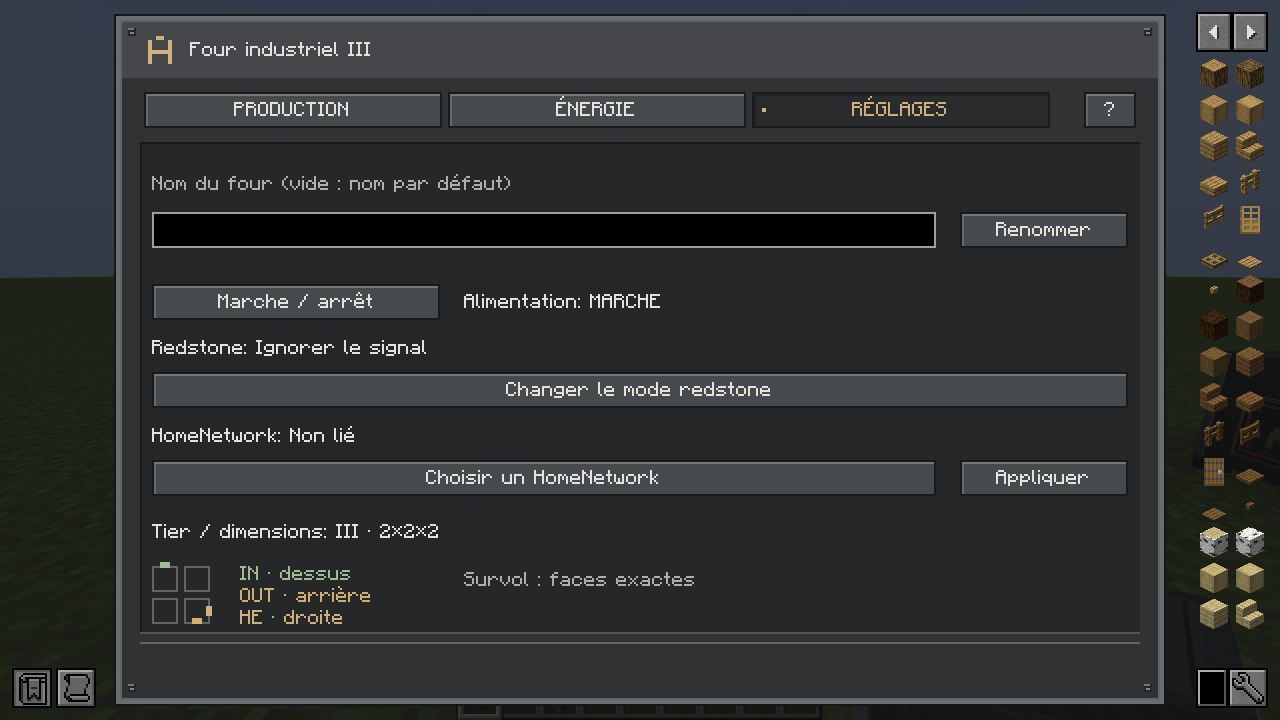Viewport: 1280px width, 720px height.
Task: Click the paper scroll icon
Action: click(x=76, y=688)
